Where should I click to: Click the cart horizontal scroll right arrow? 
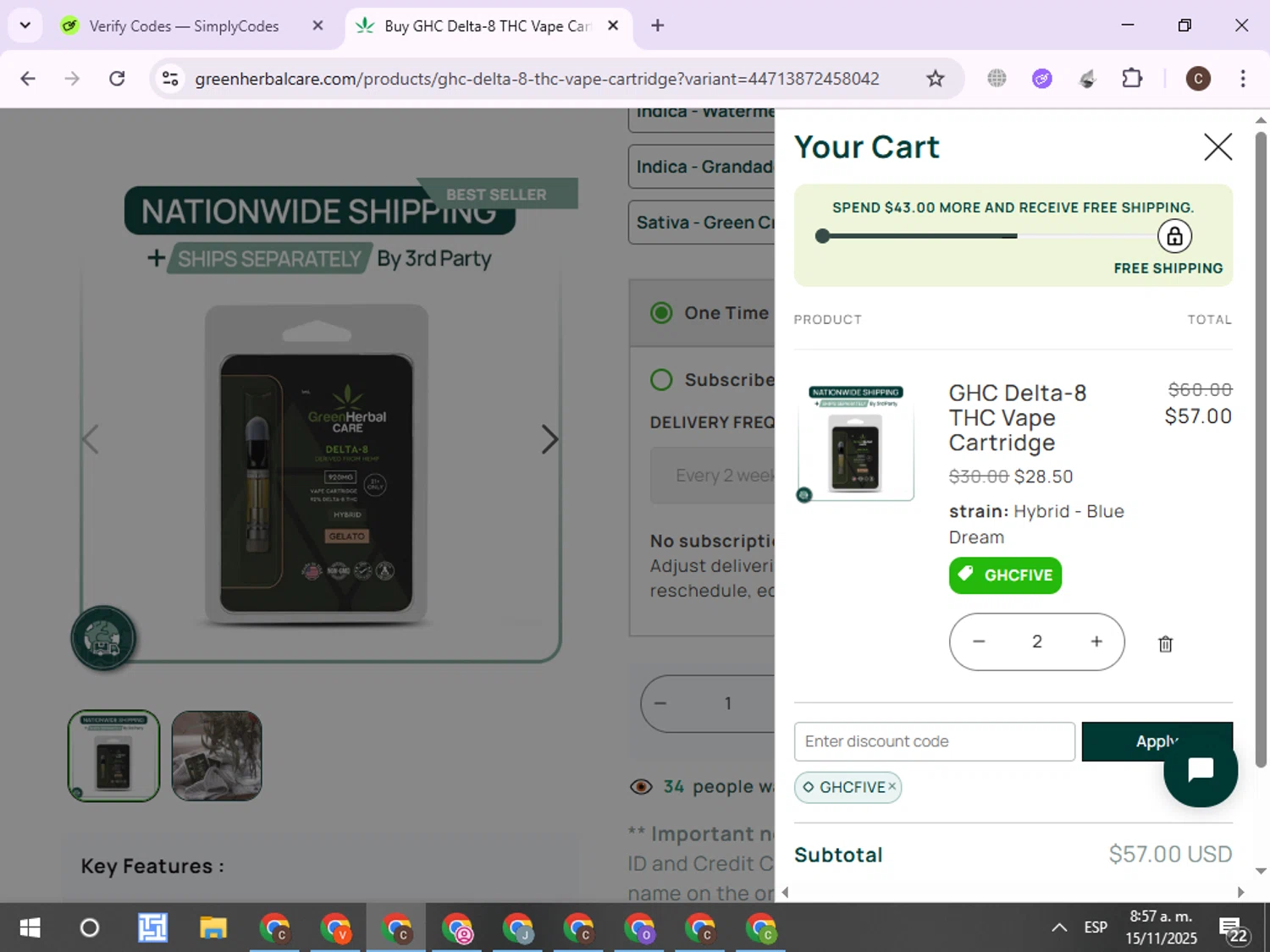[1240, 892]
